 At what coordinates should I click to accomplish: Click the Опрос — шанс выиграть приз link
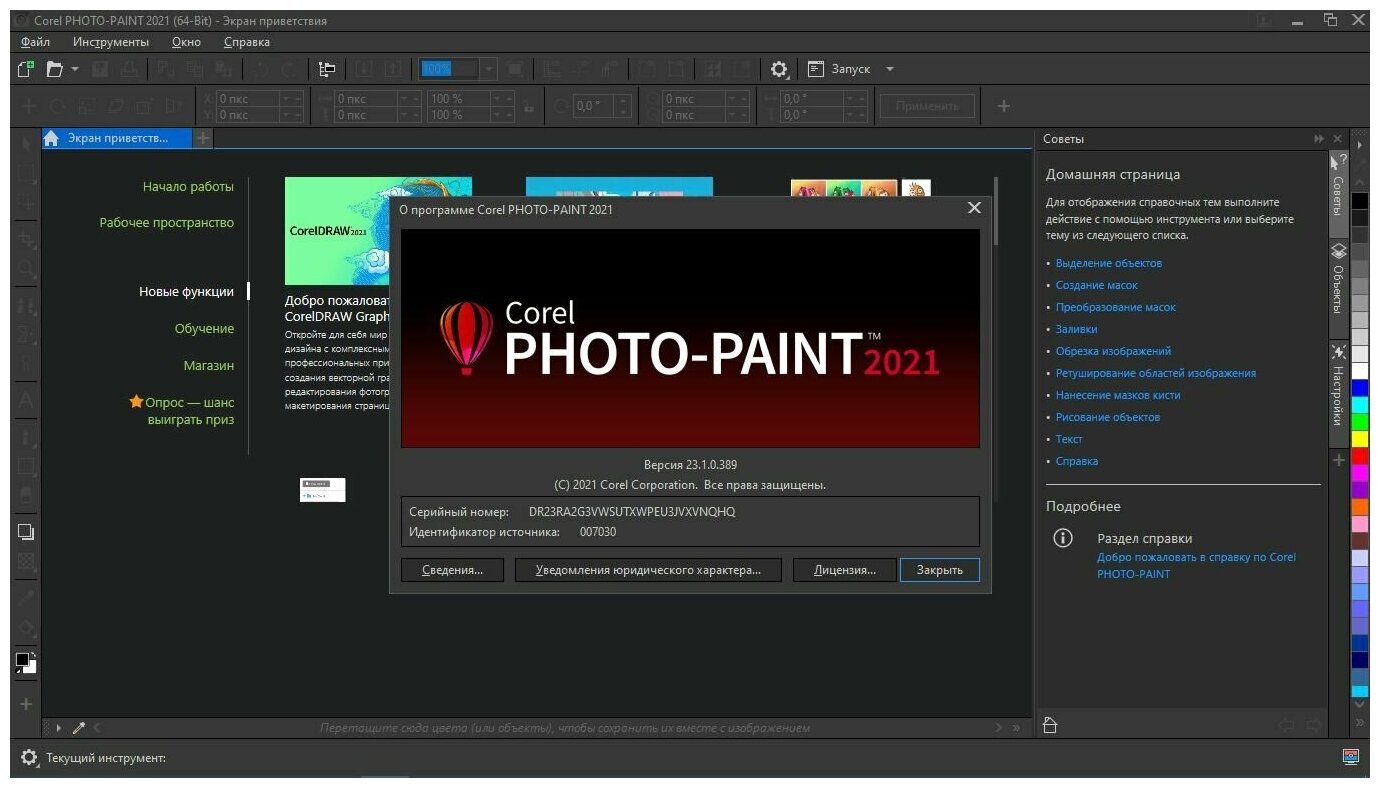tap(182, 411)
